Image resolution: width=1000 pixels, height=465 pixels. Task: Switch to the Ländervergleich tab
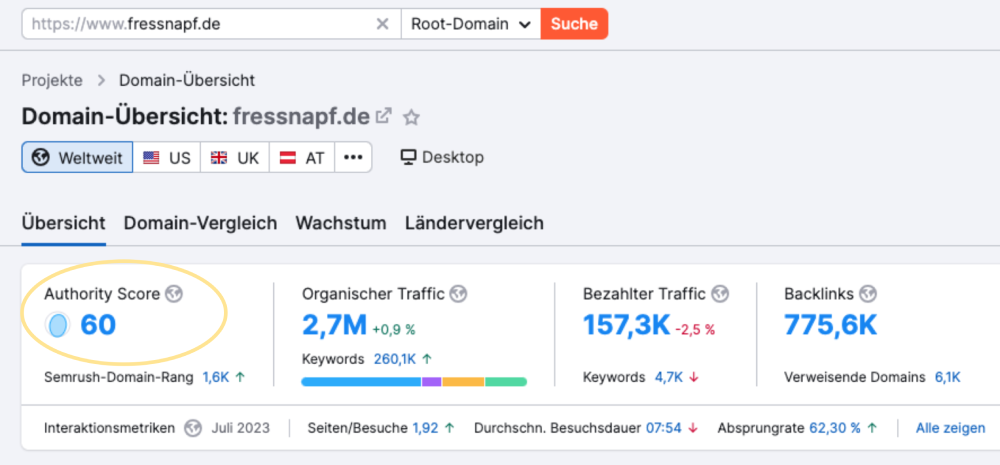pos(474,223)
